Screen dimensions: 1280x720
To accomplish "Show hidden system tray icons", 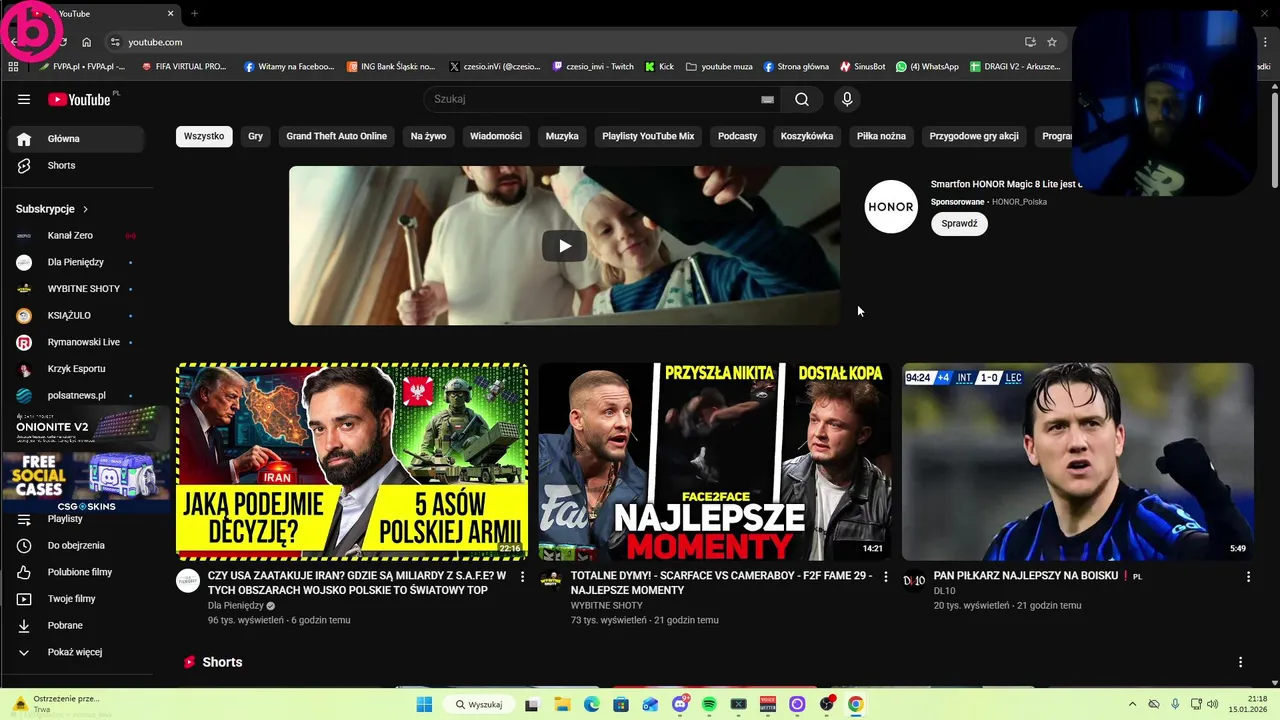I will (x=1132, y=704).
